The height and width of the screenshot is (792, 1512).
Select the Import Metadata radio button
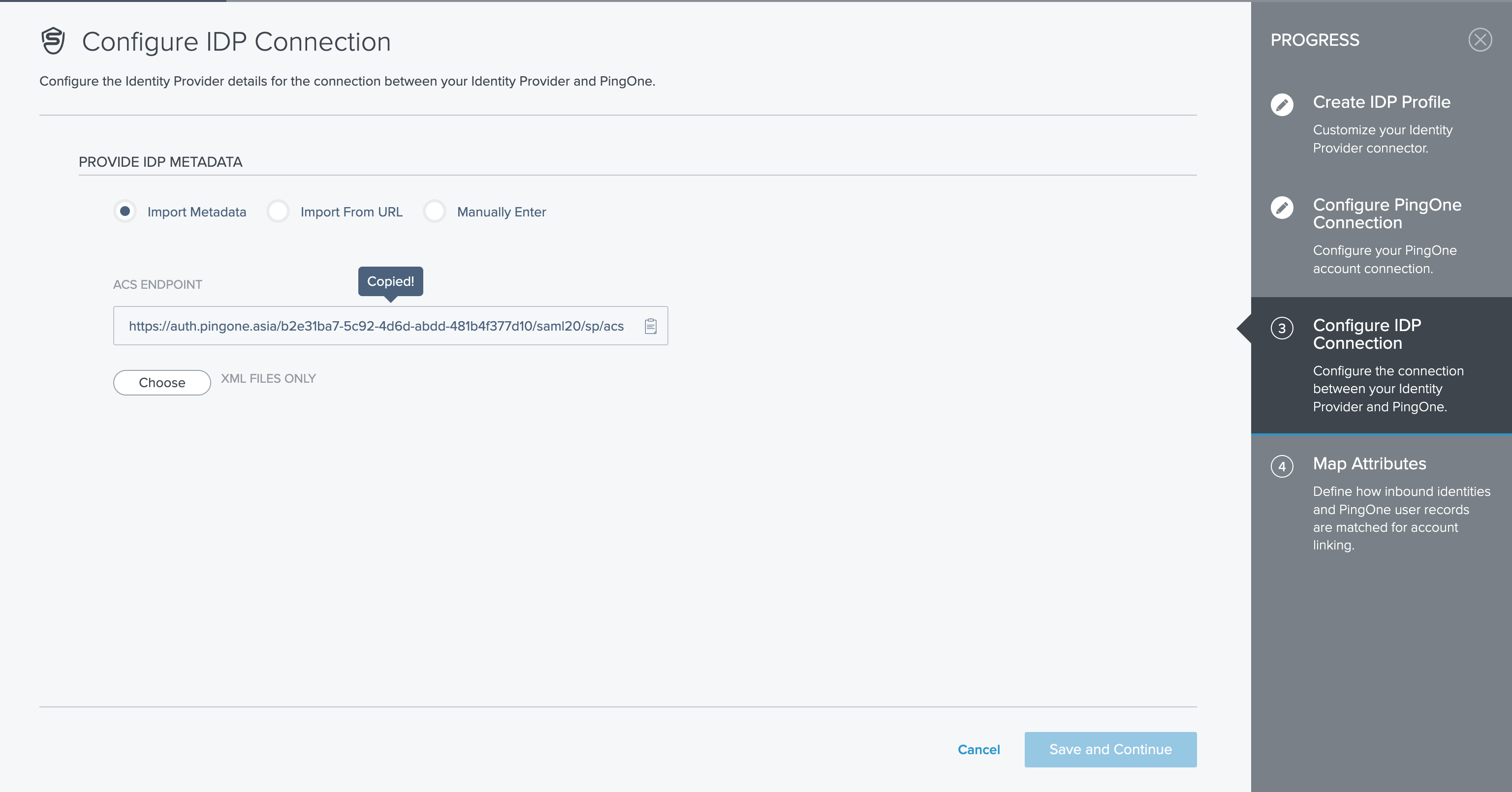pos(125,212)
